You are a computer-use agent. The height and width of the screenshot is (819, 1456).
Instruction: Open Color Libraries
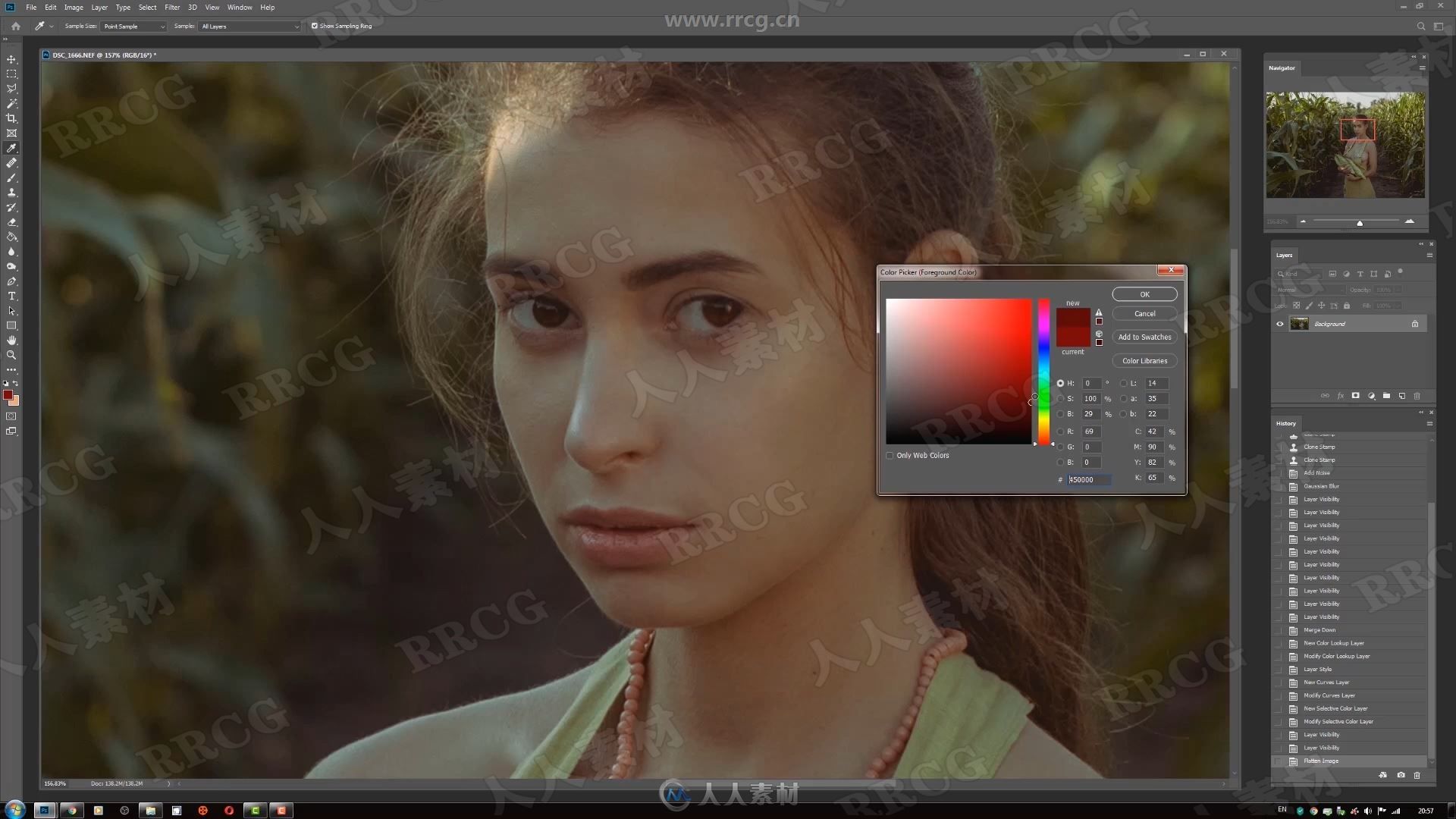tap(1144, 361)
